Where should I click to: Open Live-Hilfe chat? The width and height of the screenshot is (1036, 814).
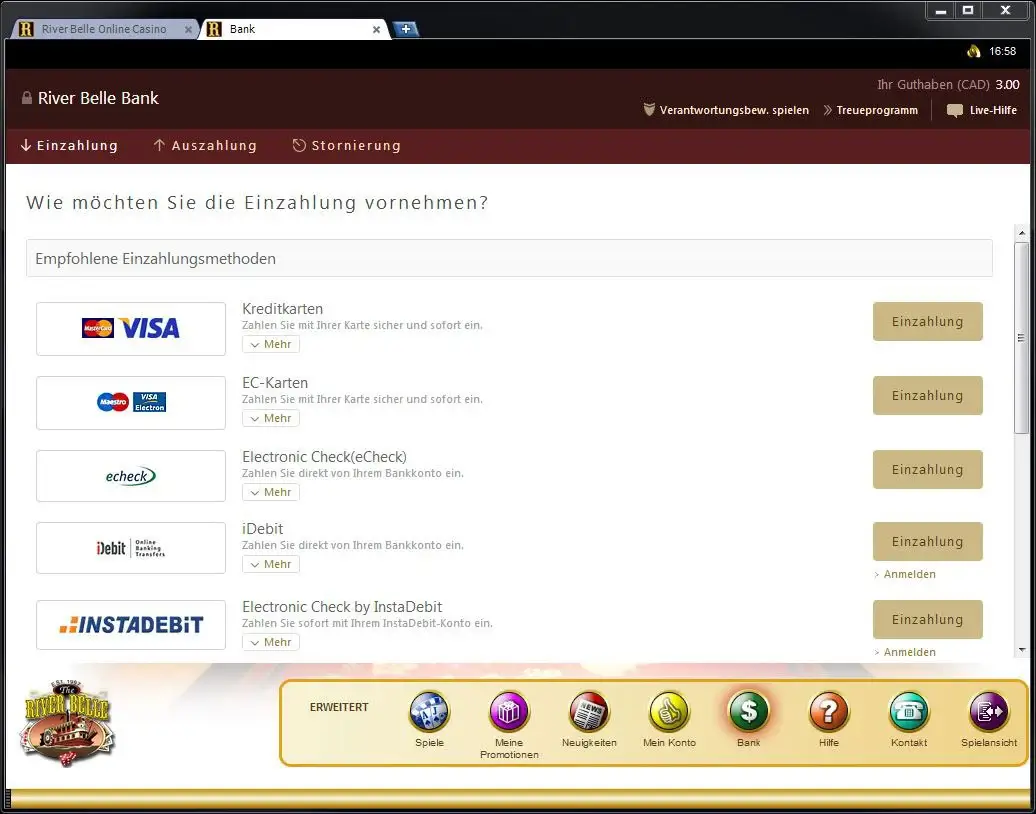pyautogui.click(x=982, y=110)
